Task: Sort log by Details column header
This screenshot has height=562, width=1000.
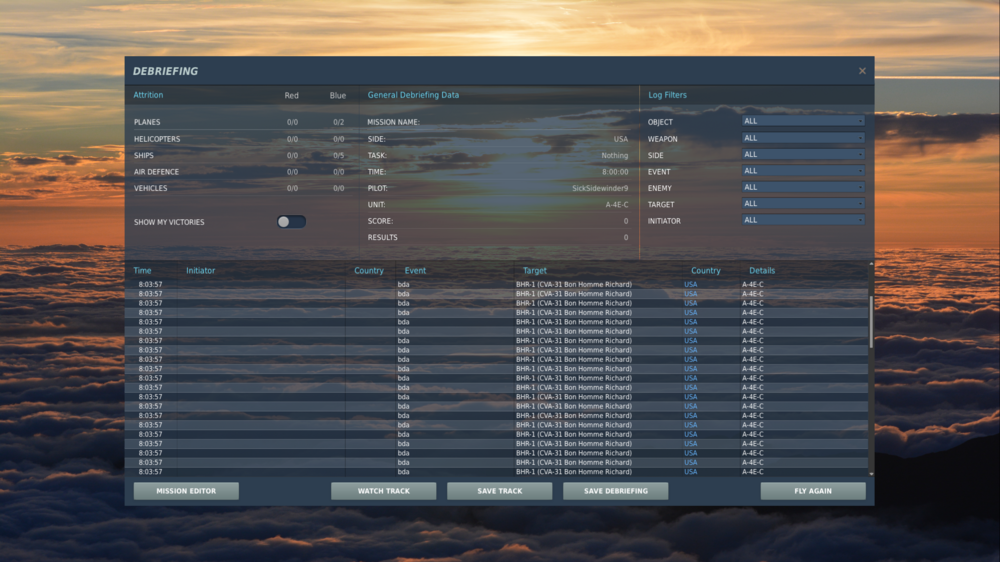Action: click(762, 270)
